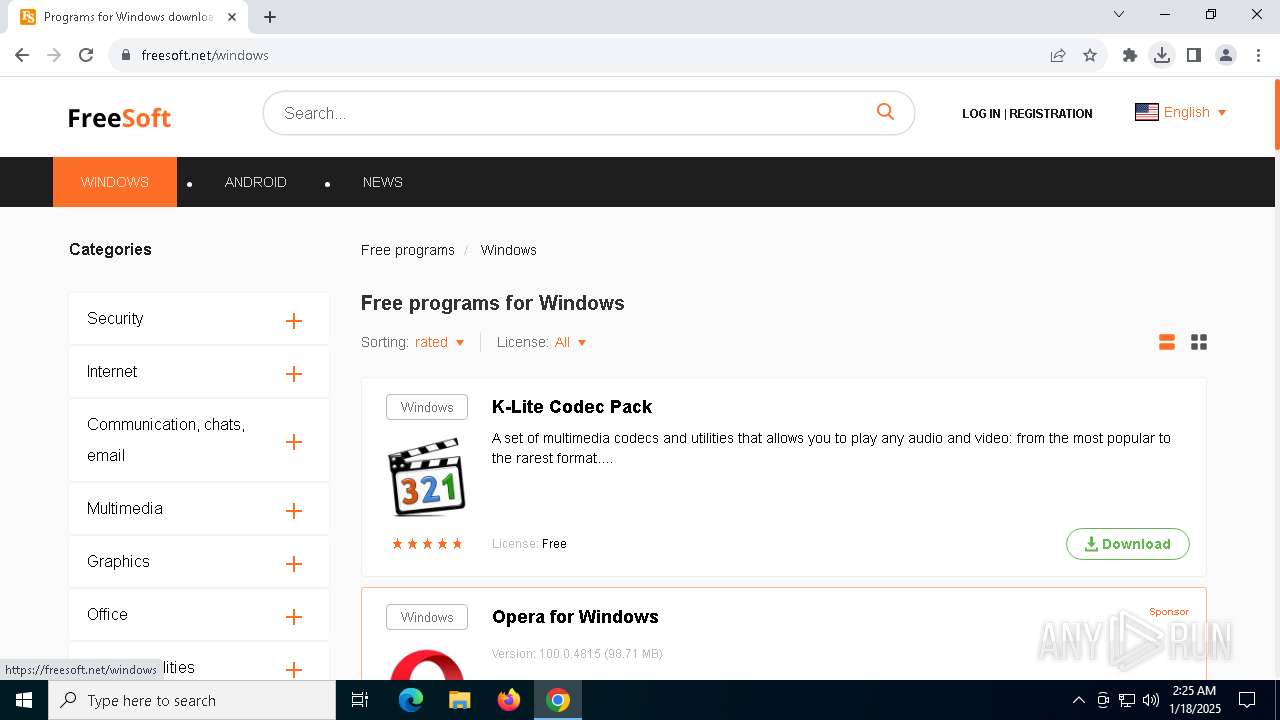Close the Programs for Windows tab

232,17
